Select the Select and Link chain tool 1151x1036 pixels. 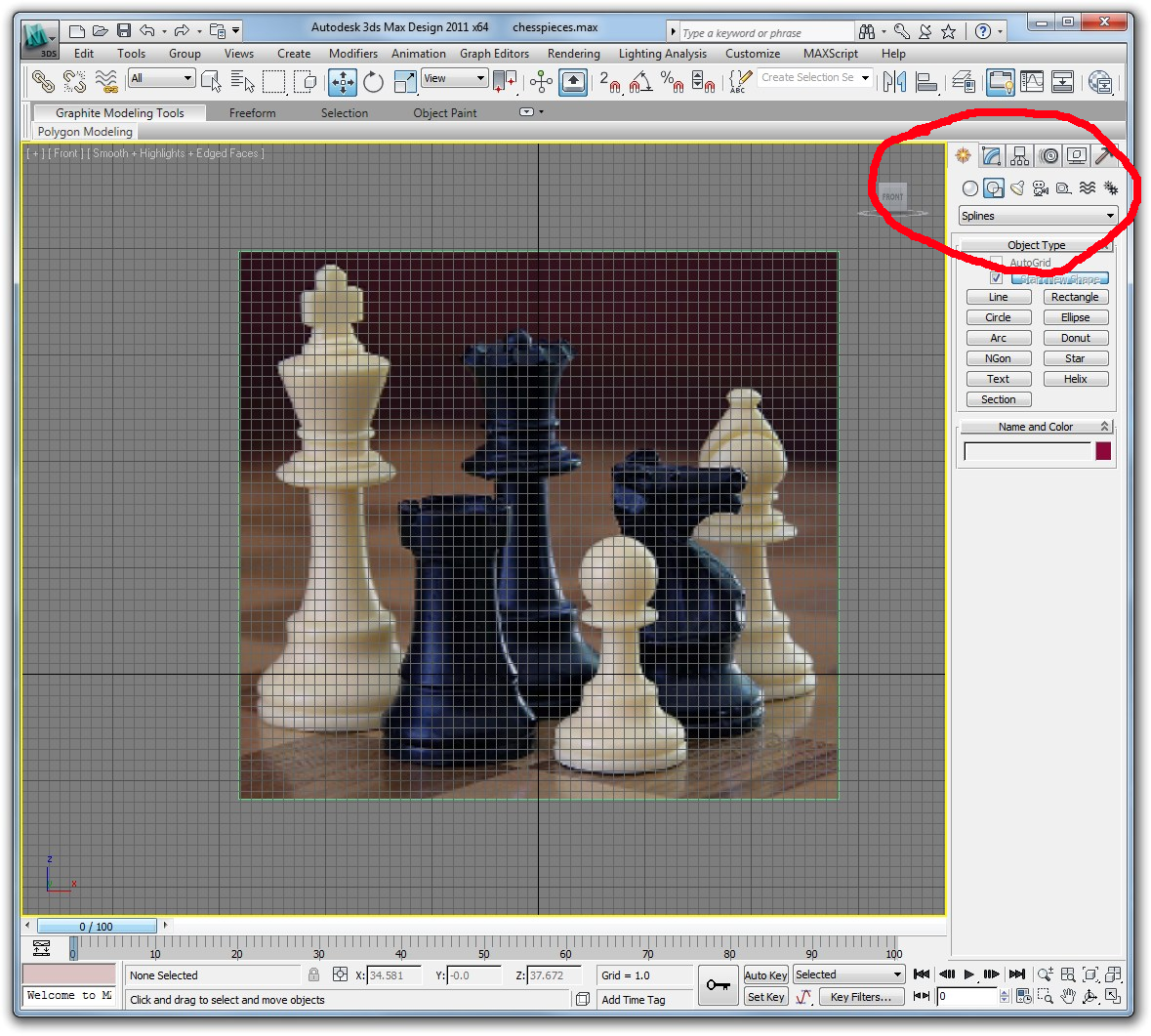coord(43,82)
